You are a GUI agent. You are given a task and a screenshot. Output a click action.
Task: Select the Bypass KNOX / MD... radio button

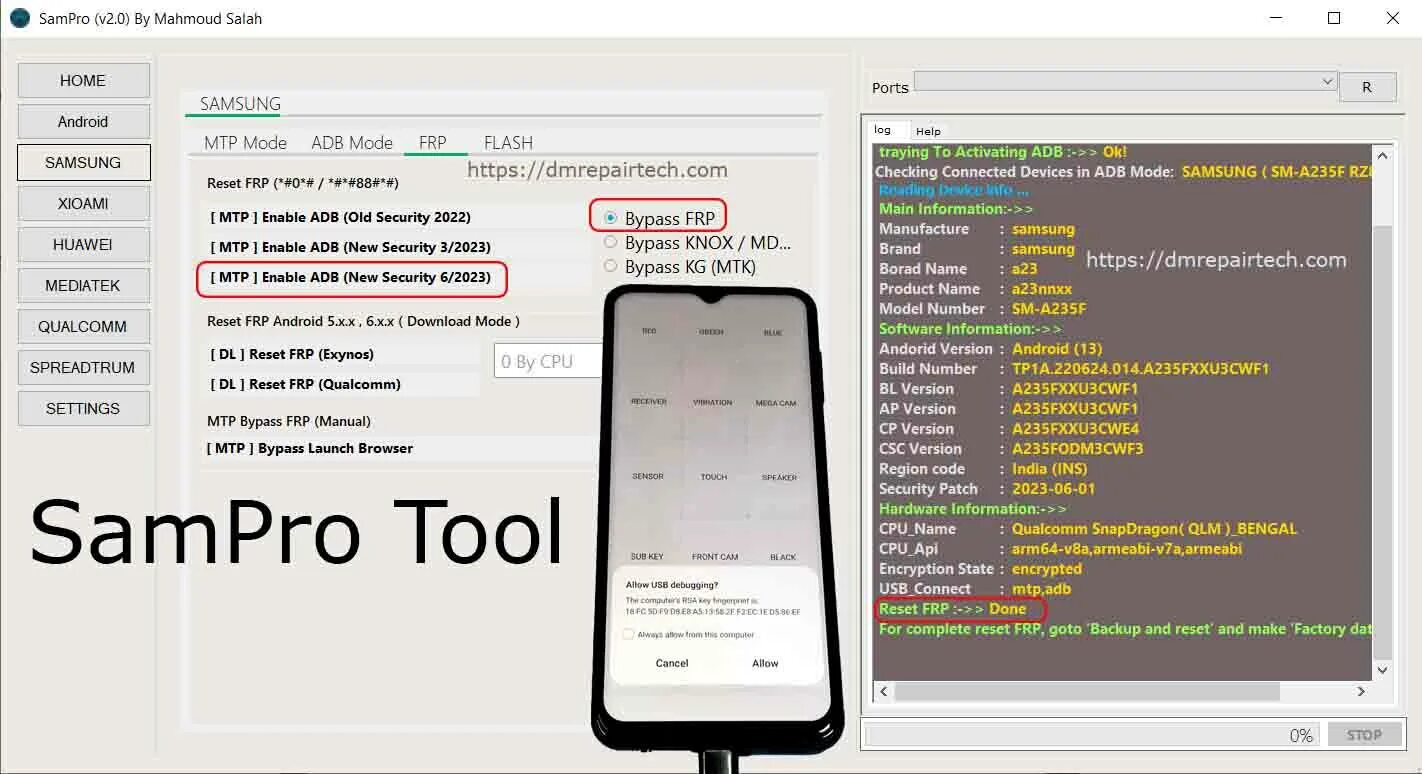(611, 242)
